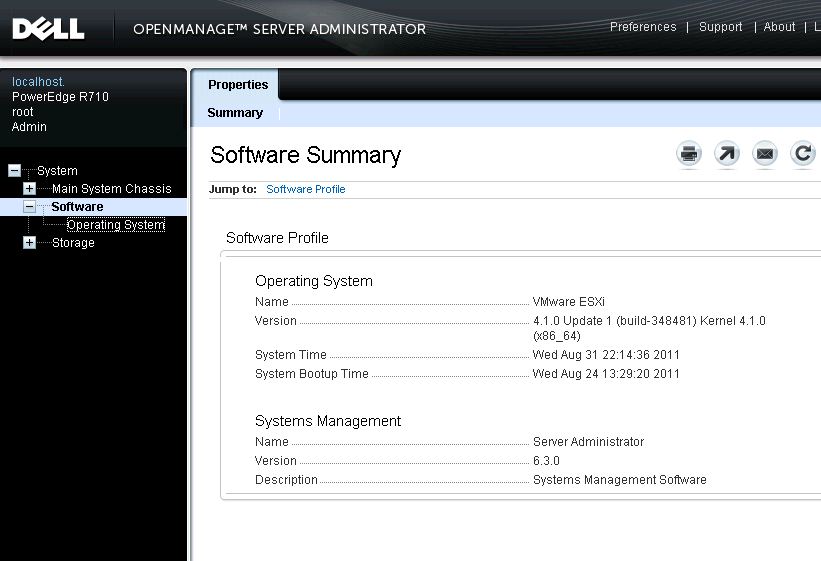Click the Export arrow icon

[x=727, y=154]
